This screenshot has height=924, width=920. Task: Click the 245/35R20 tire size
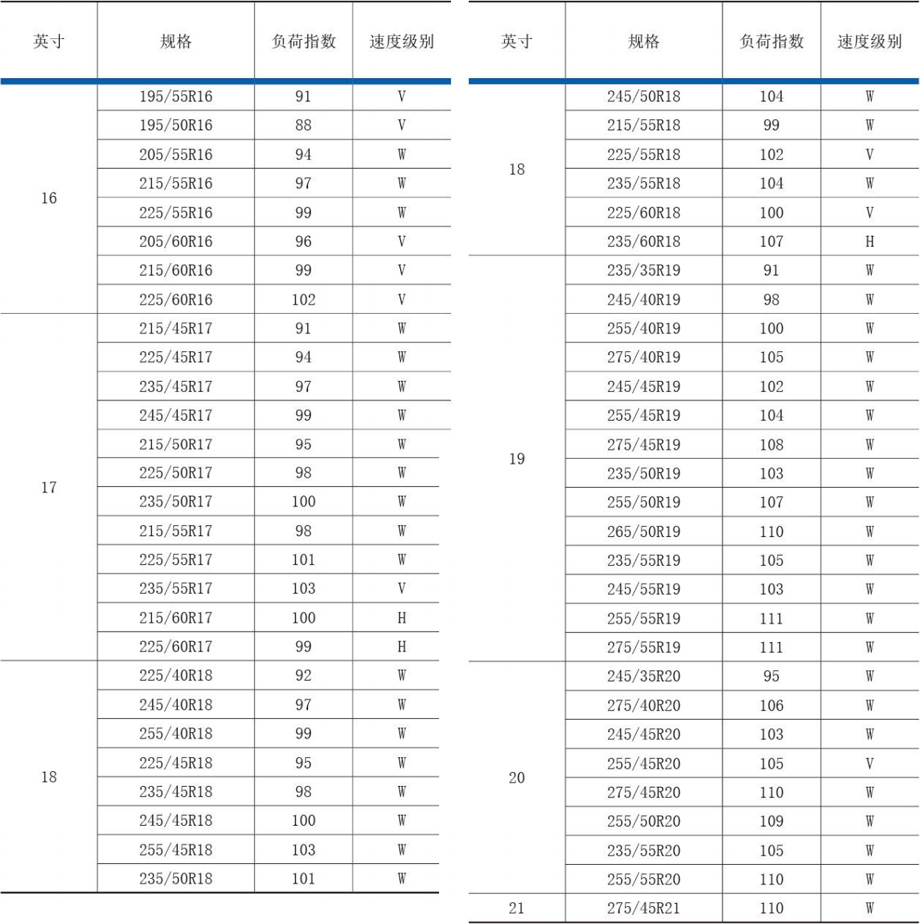643,676
